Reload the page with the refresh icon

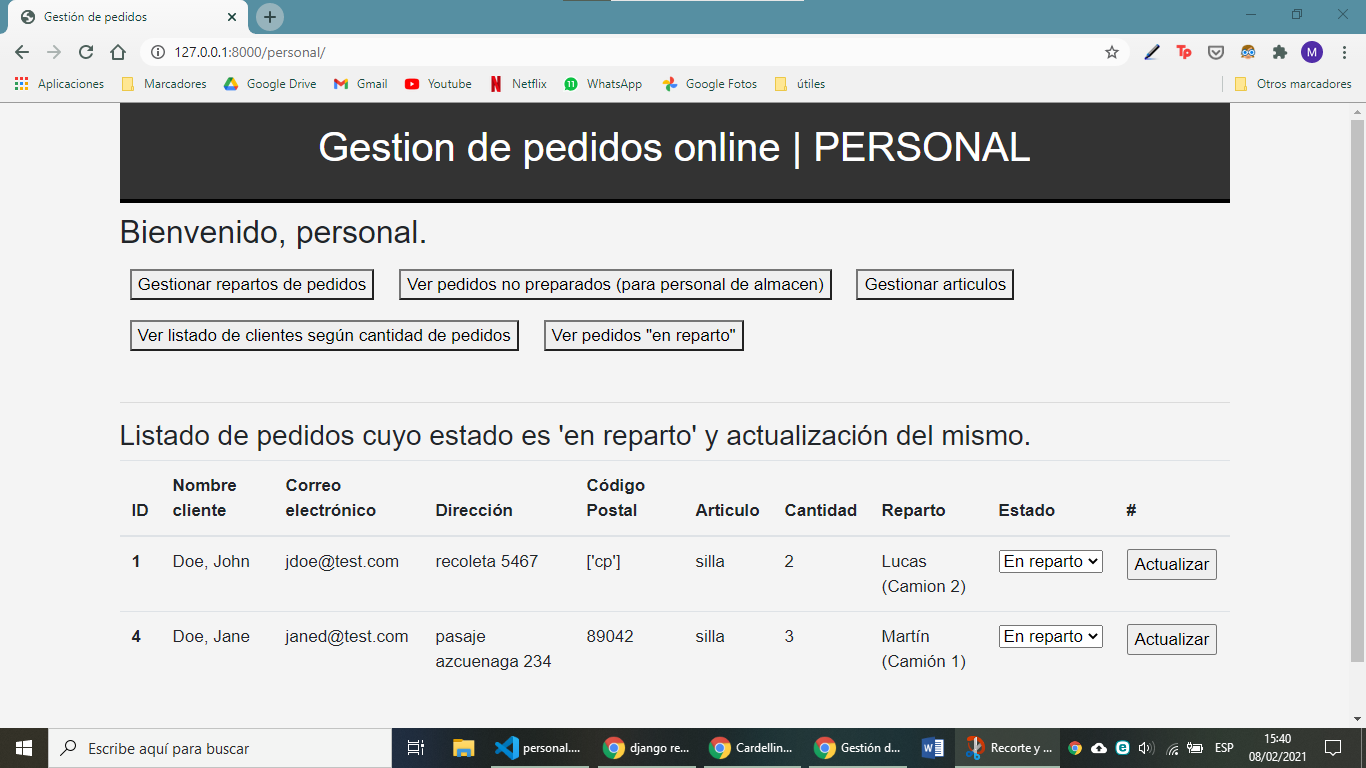tap(86, 52)
